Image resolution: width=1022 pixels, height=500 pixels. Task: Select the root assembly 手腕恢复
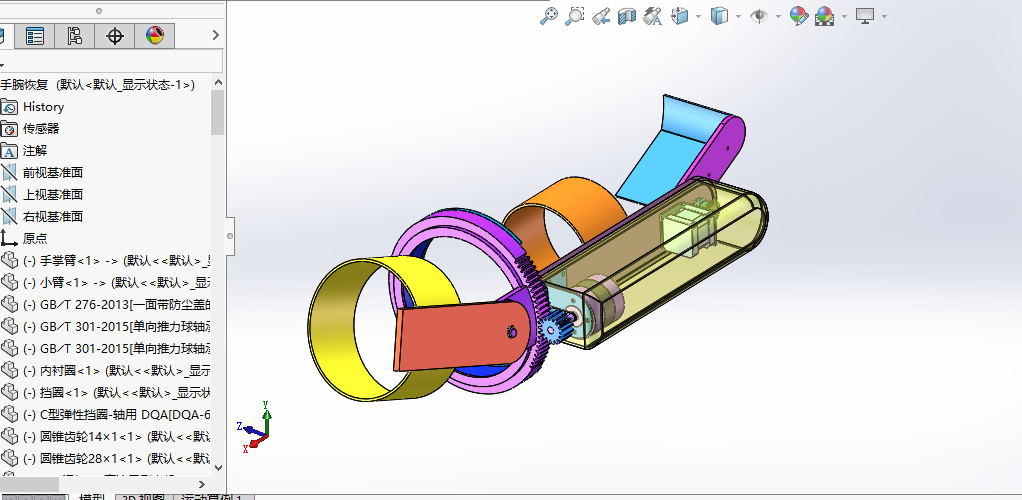click(98, 85)
